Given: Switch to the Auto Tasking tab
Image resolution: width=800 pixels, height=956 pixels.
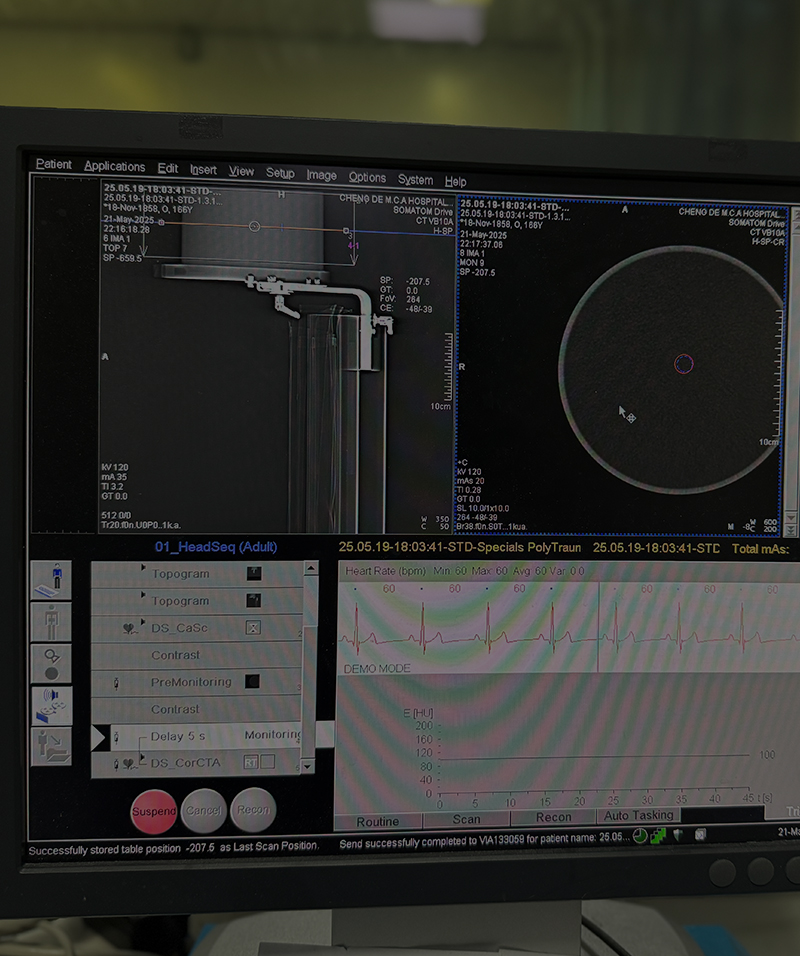Looking at the screenshot, I should click(639, 816).
